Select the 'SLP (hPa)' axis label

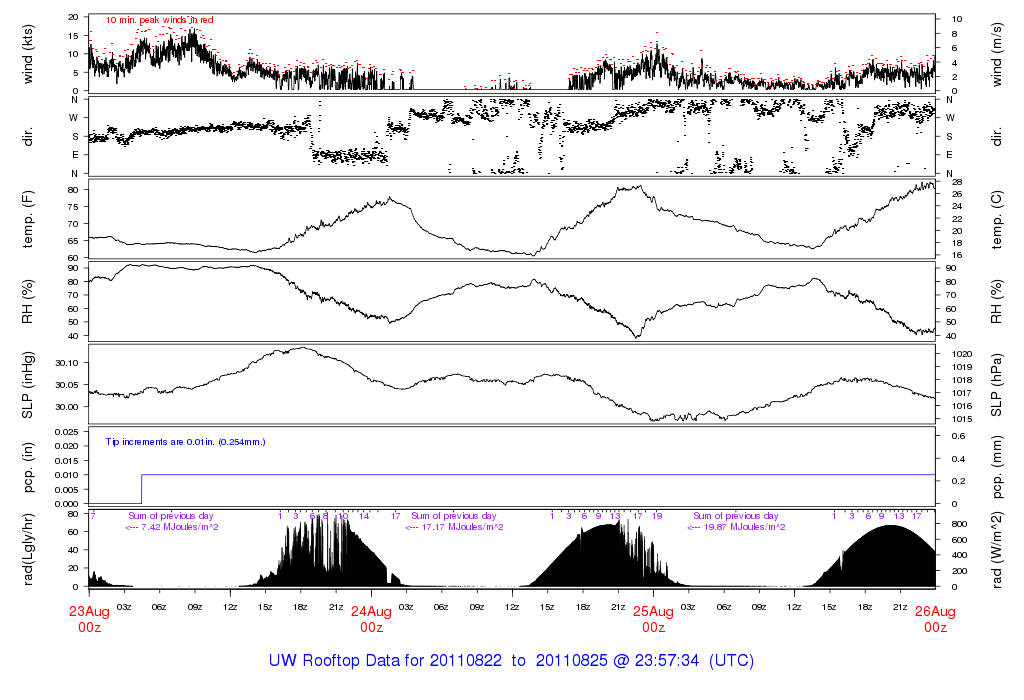[x=994, y=384]
